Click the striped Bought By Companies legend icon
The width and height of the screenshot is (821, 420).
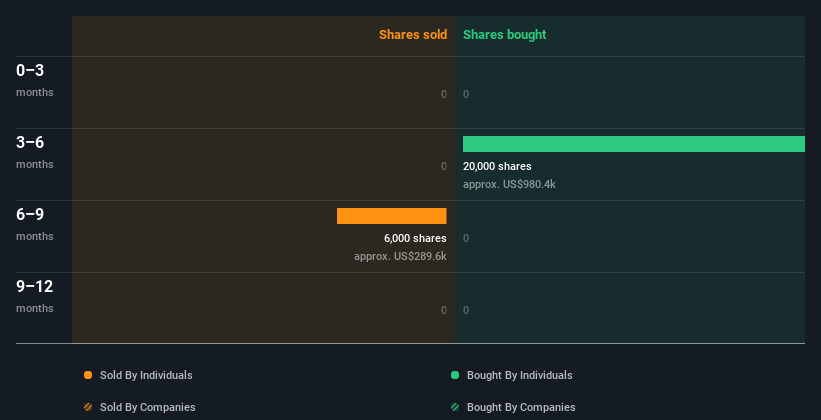(455, 407)
